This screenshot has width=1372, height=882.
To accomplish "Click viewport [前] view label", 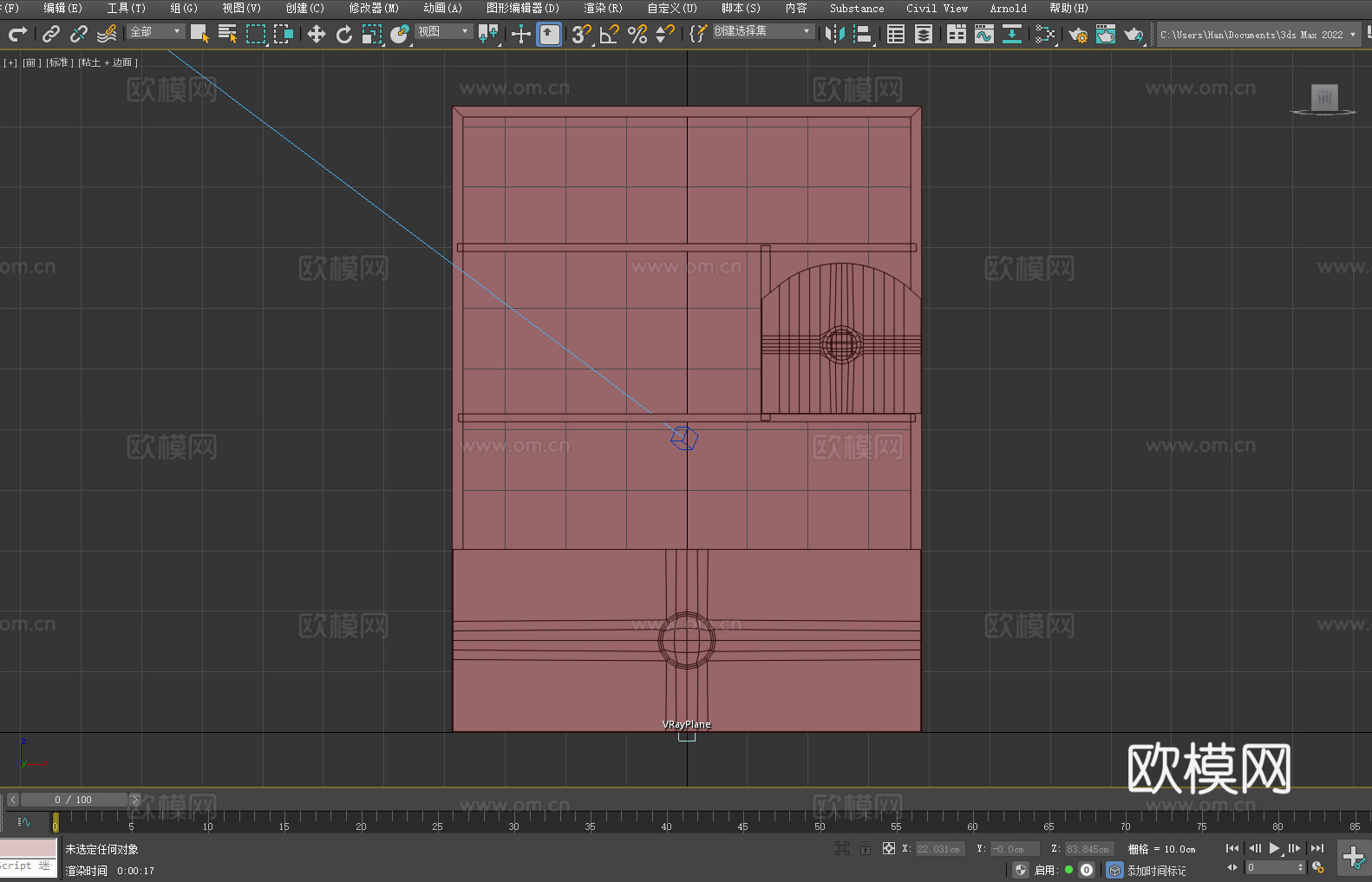I will (31, 62).
